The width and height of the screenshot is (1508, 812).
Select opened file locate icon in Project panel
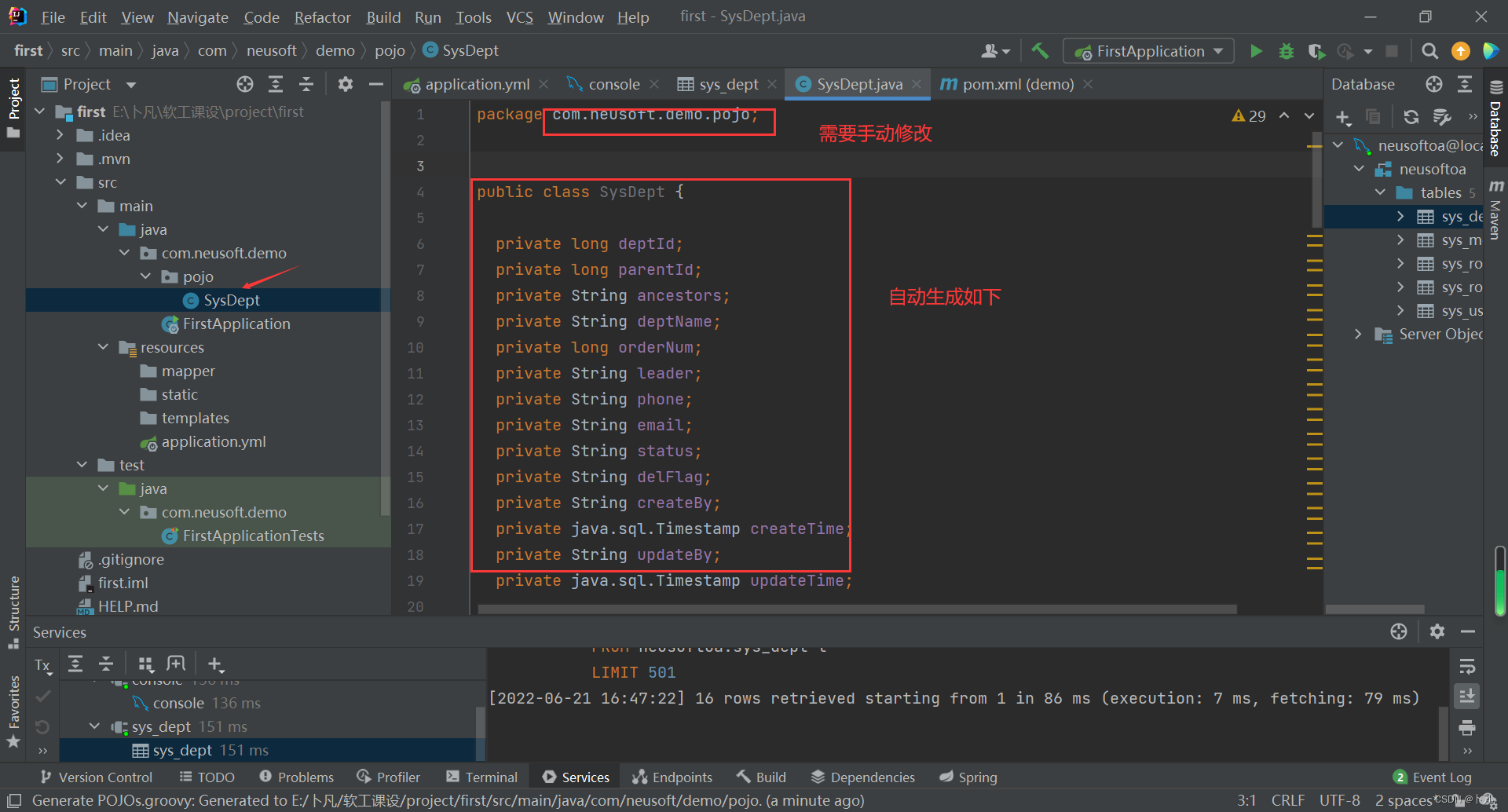[245, 84]
